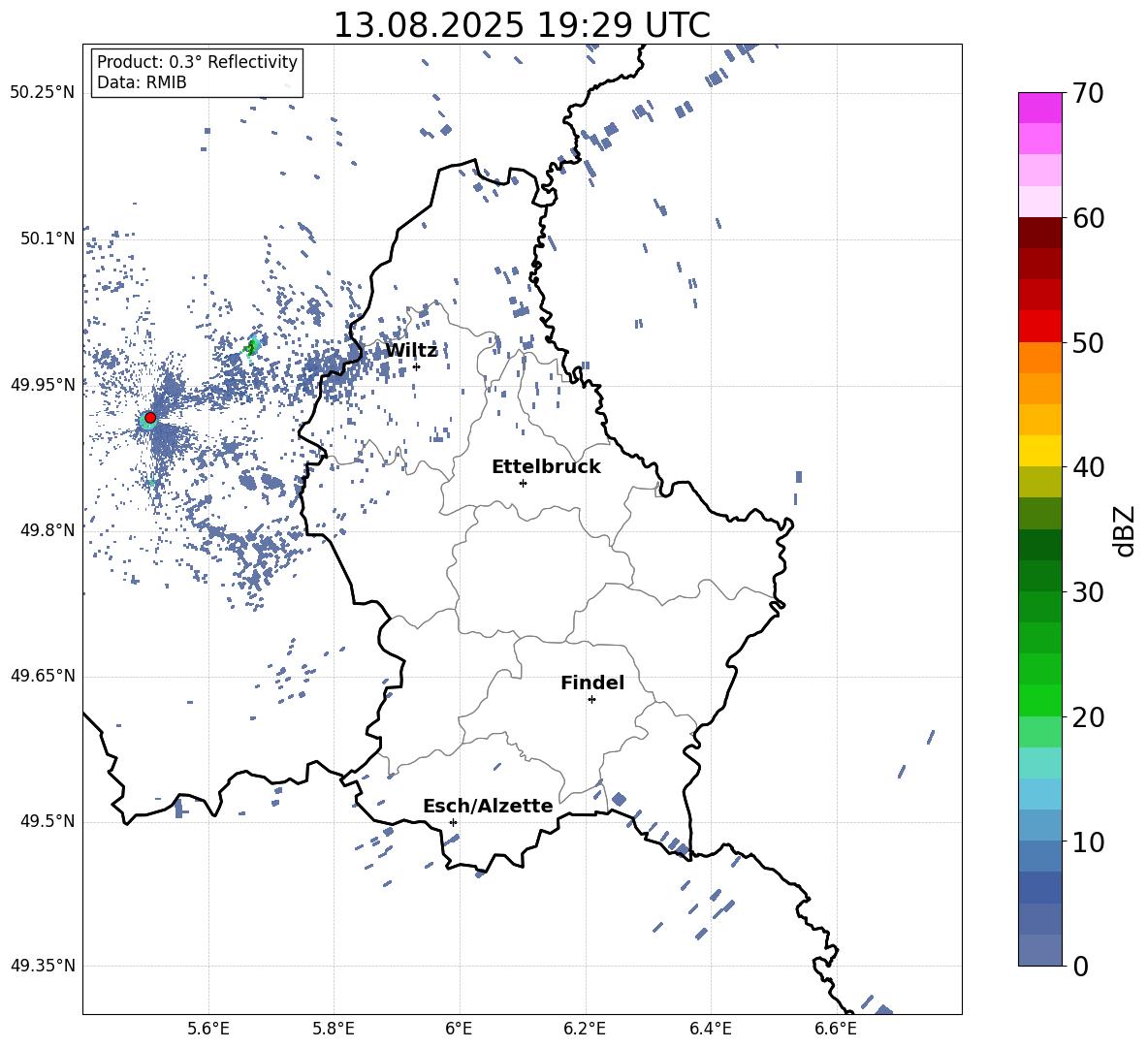Click the 6.4°E longitude label
This screenshot has height=1048, width=1148.
coord(710,1029)
